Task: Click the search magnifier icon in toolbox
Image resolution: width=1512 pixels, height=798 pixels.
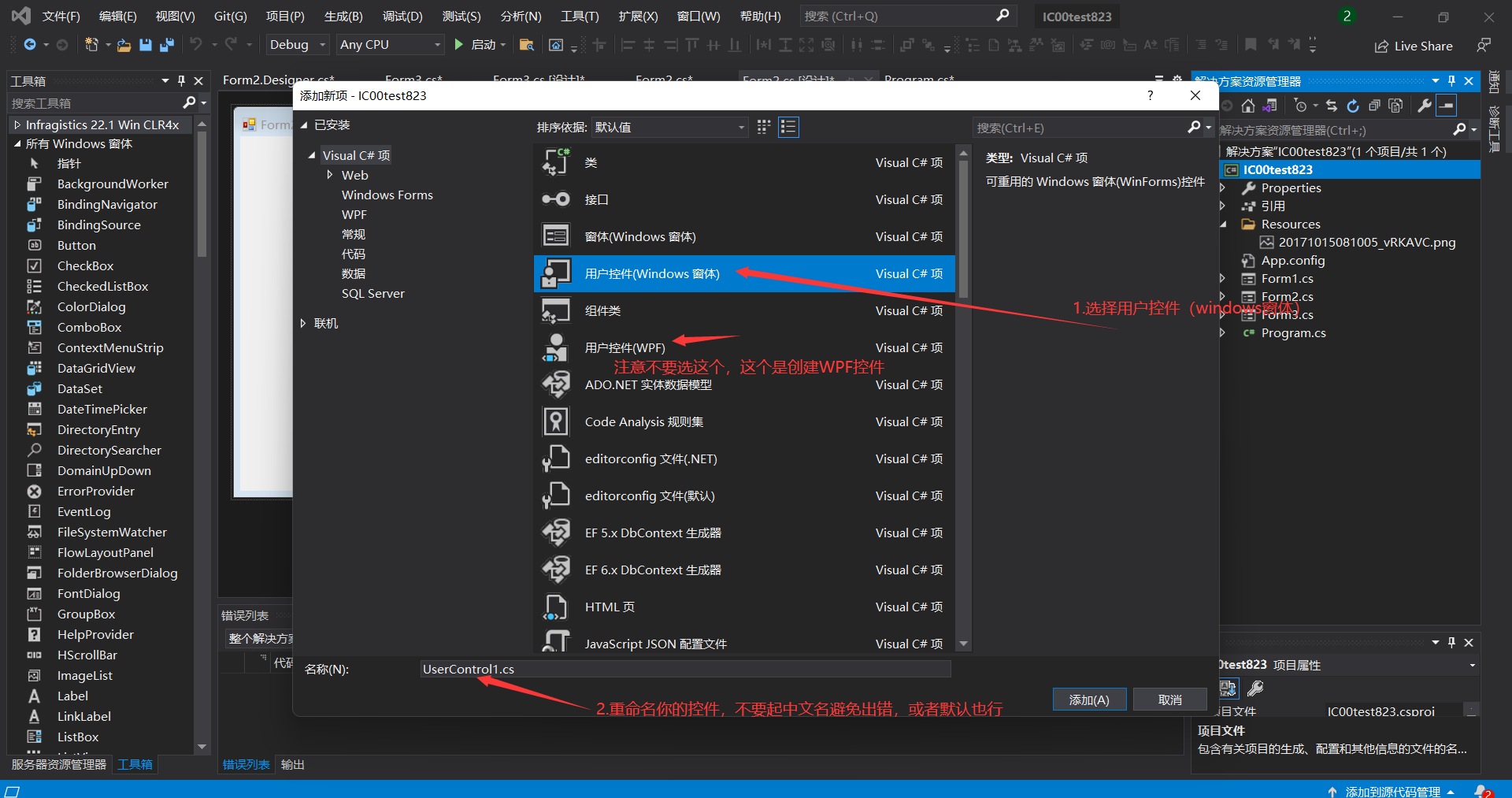Action: (189, 102)
